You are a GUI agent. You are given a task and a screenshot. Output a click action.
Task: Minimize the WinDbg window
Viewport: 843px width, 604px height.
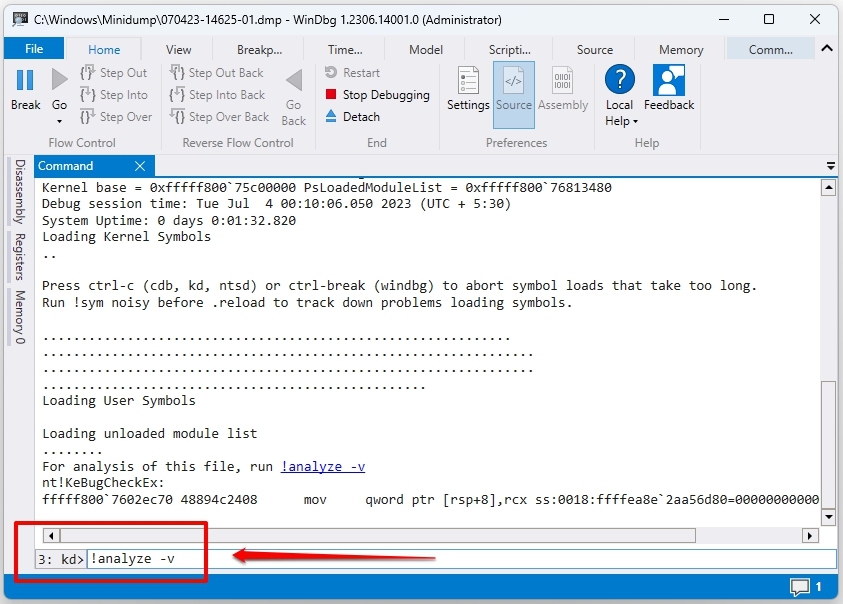[x=724, y=19]
